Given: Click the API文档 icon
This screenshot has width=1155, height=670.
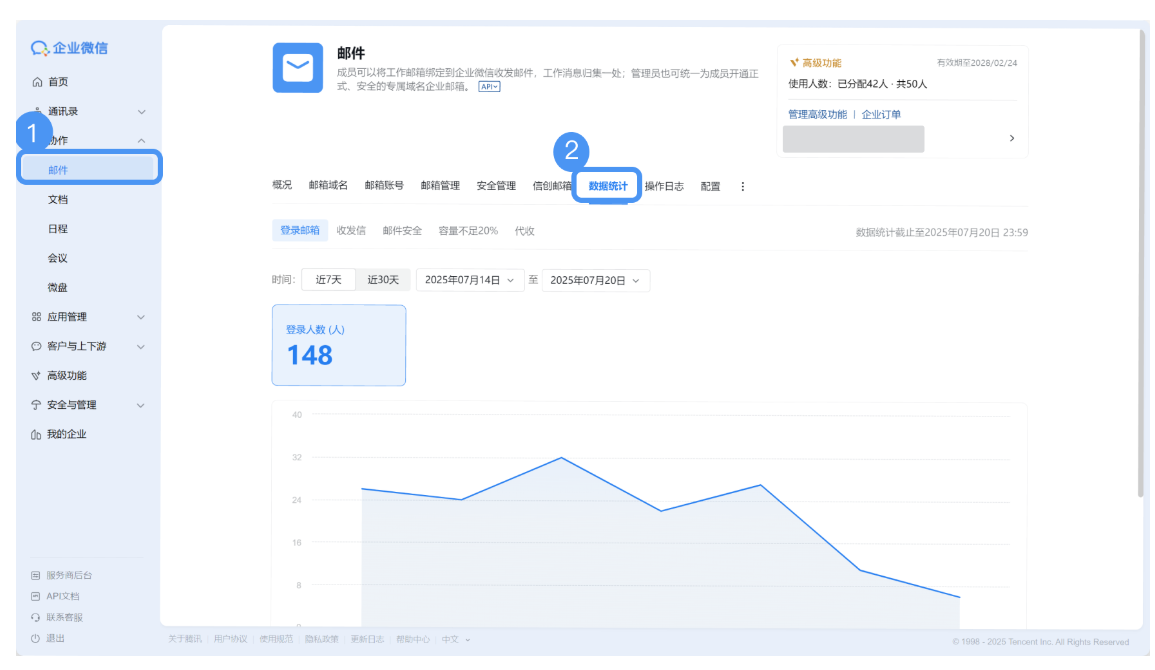Looking at the screenshot, I should tap(35, 596).
